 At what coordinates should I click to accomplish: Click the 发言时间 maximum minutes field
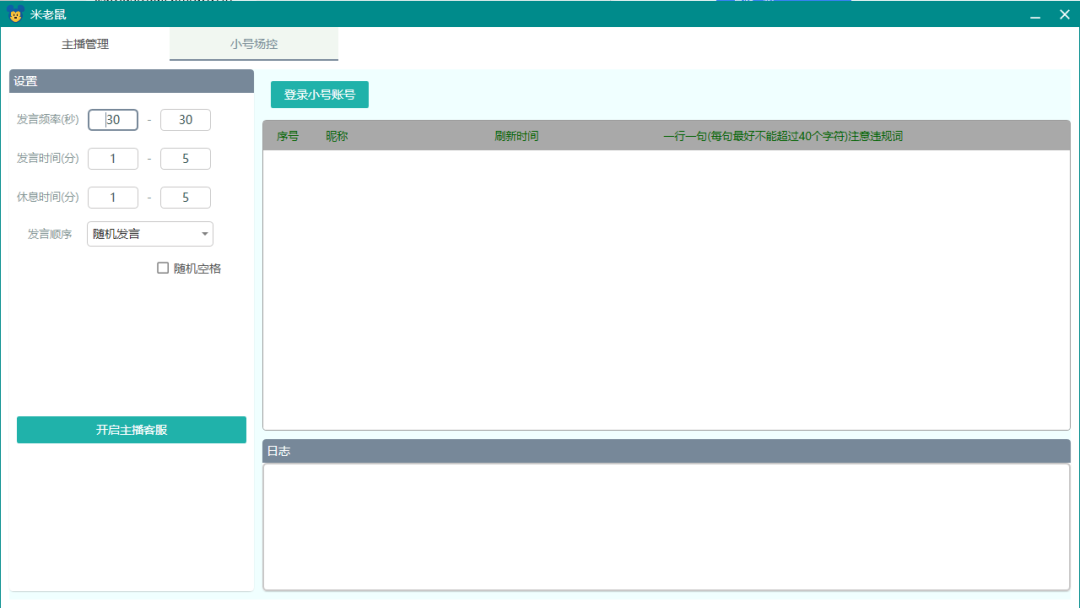185,159
